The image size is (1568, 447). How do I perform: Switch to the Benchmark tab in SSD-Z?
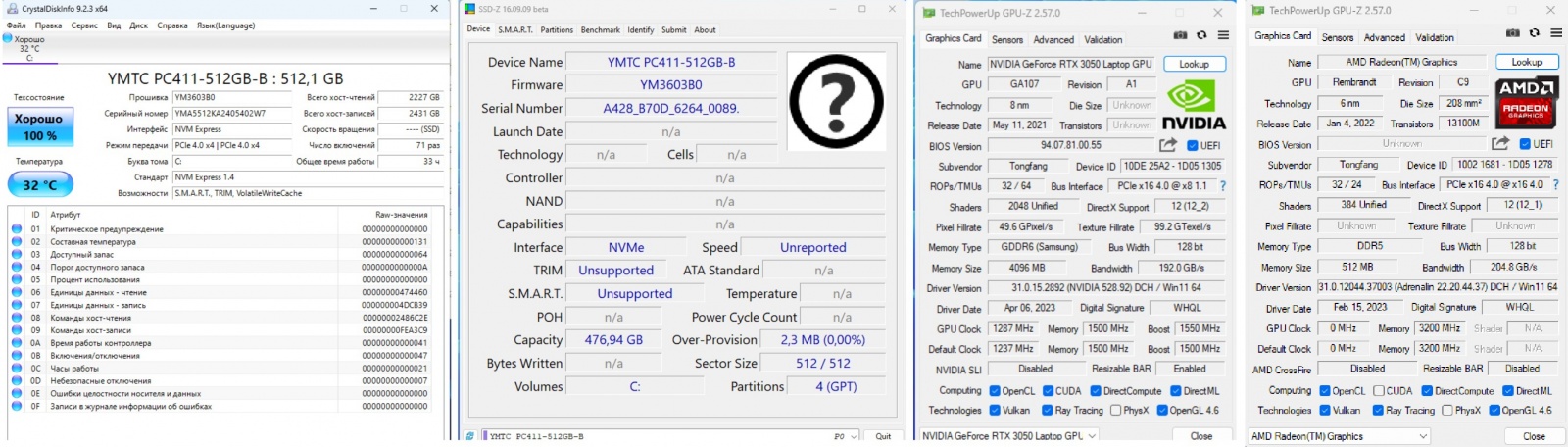tap(600, 30)
